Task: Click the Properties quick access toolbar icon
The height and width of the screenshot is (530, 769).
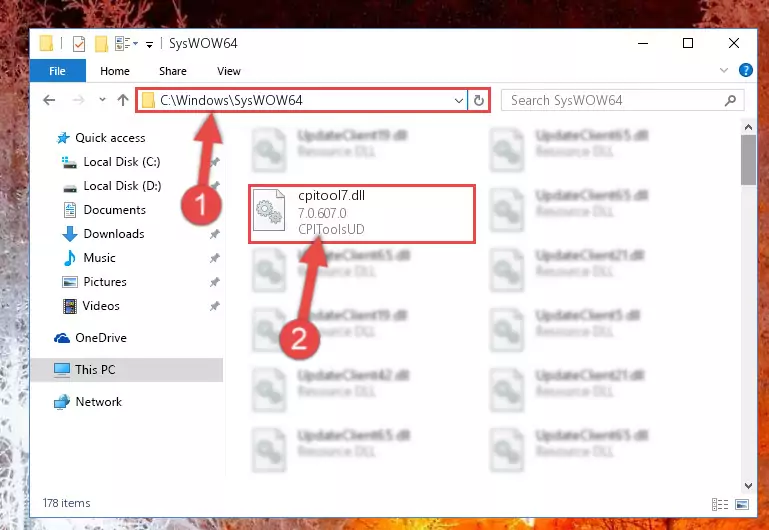Action: tap(78, 44)
